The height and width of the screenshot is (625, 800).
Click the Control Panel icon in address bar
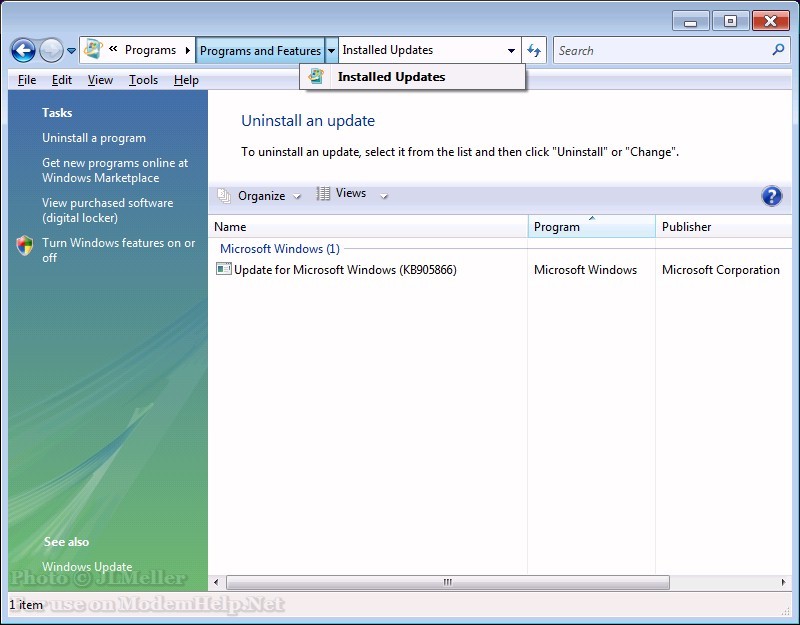[93, 50]
